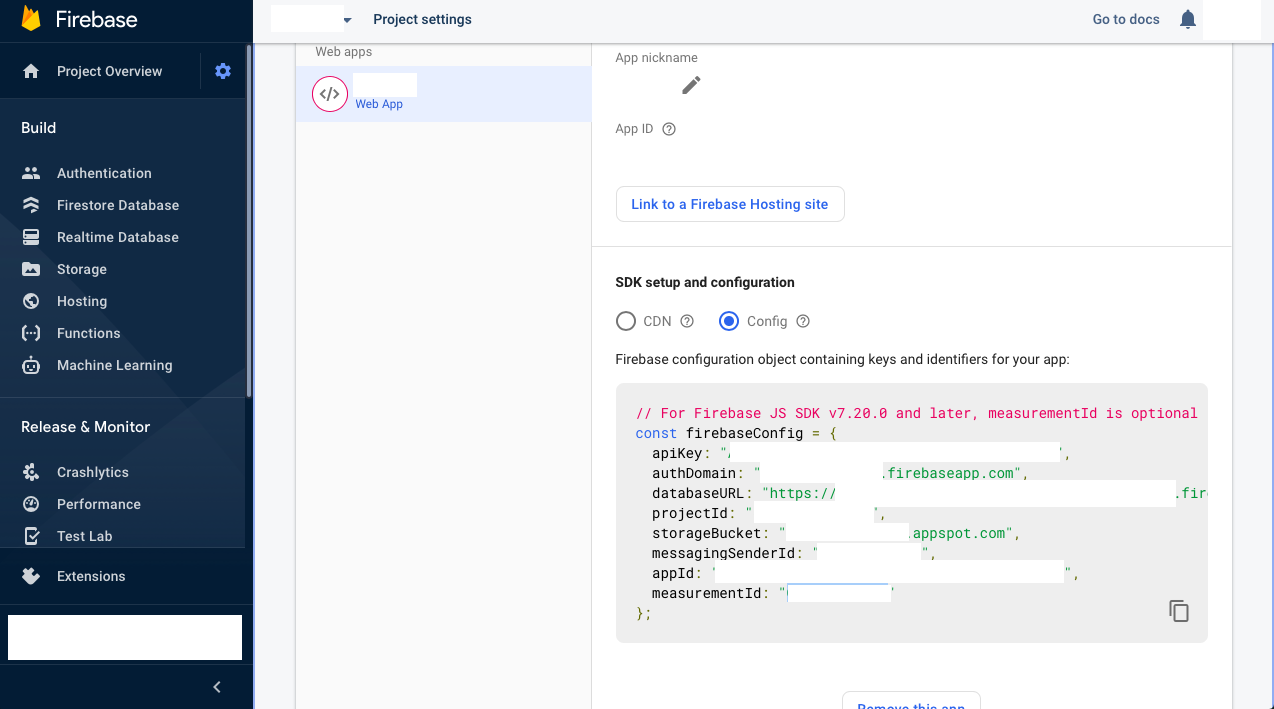This screenshot has height=709, width=1274.
Task: Click Project Overview link
Action: point(109,71)
